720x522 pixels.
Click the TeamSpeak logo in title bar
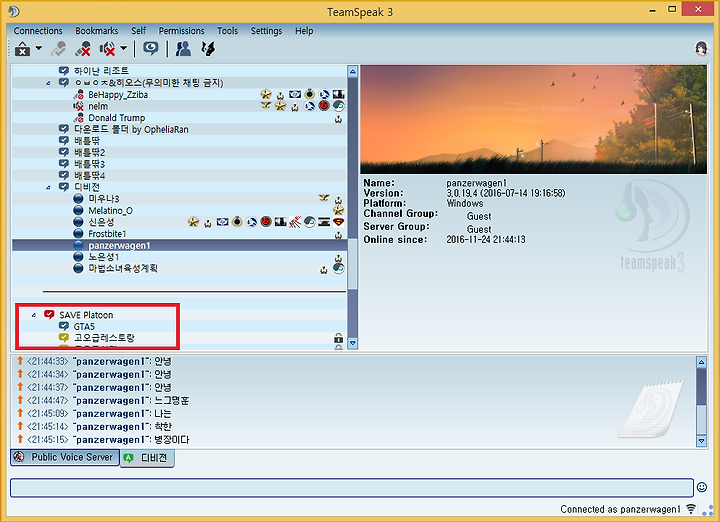pyautogui.click(x=14, y=11)
